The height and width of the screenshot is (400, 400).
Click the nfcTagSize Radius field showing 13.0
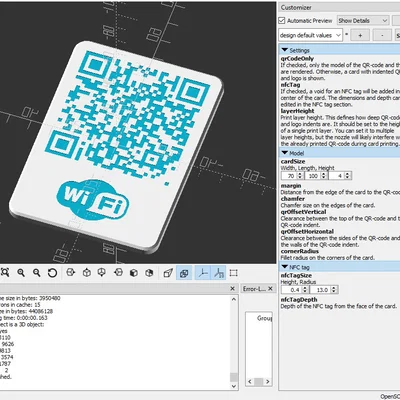coord(320,290)
